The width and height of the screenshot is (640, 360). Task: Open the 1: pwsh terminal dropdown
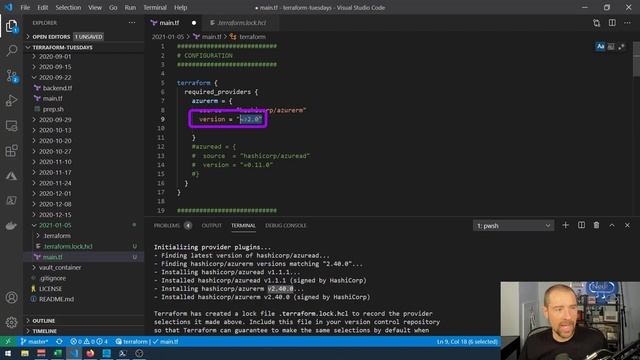[513, 226]
